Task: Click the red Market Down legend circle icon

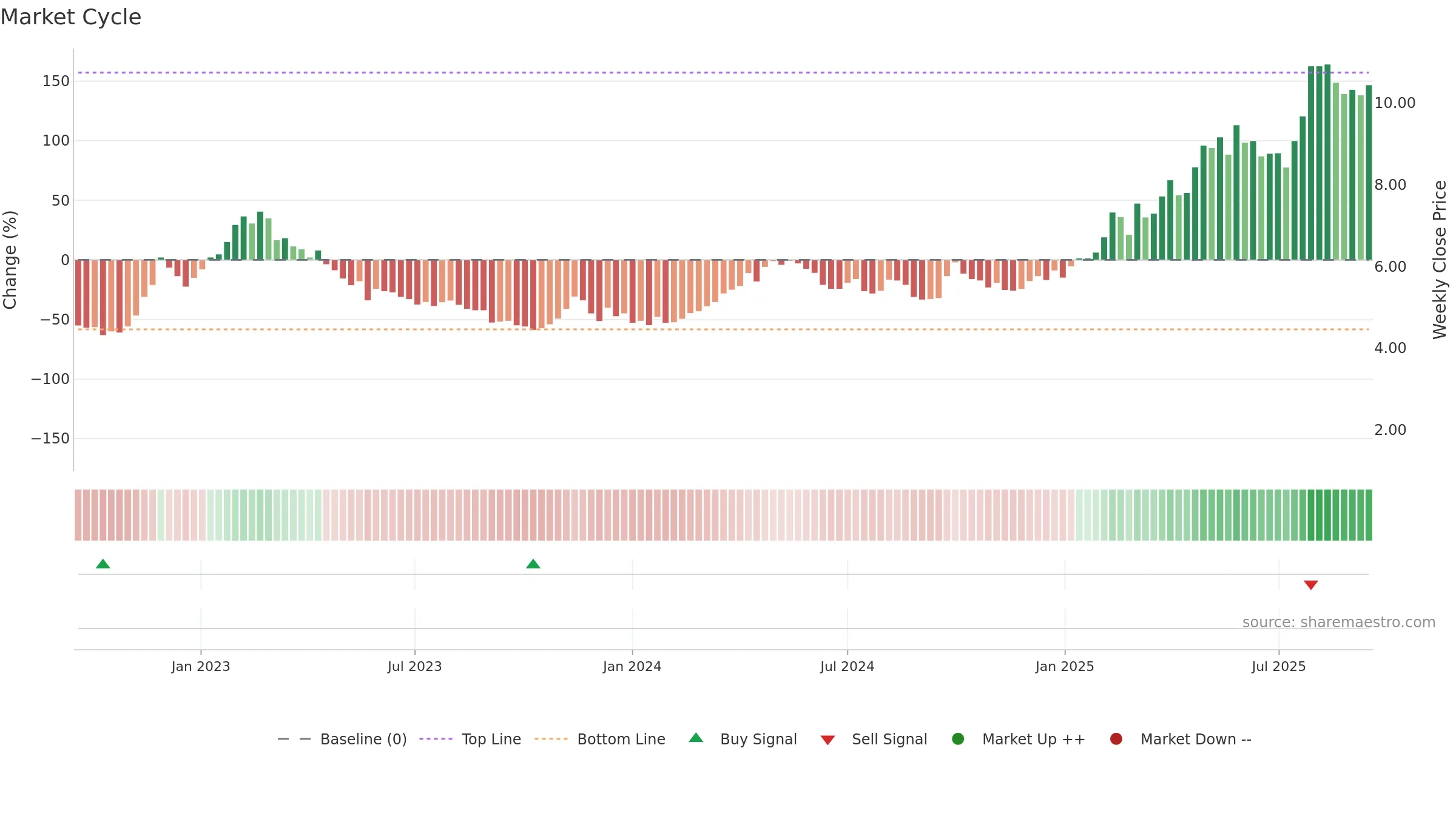Action: point(1116,739)
